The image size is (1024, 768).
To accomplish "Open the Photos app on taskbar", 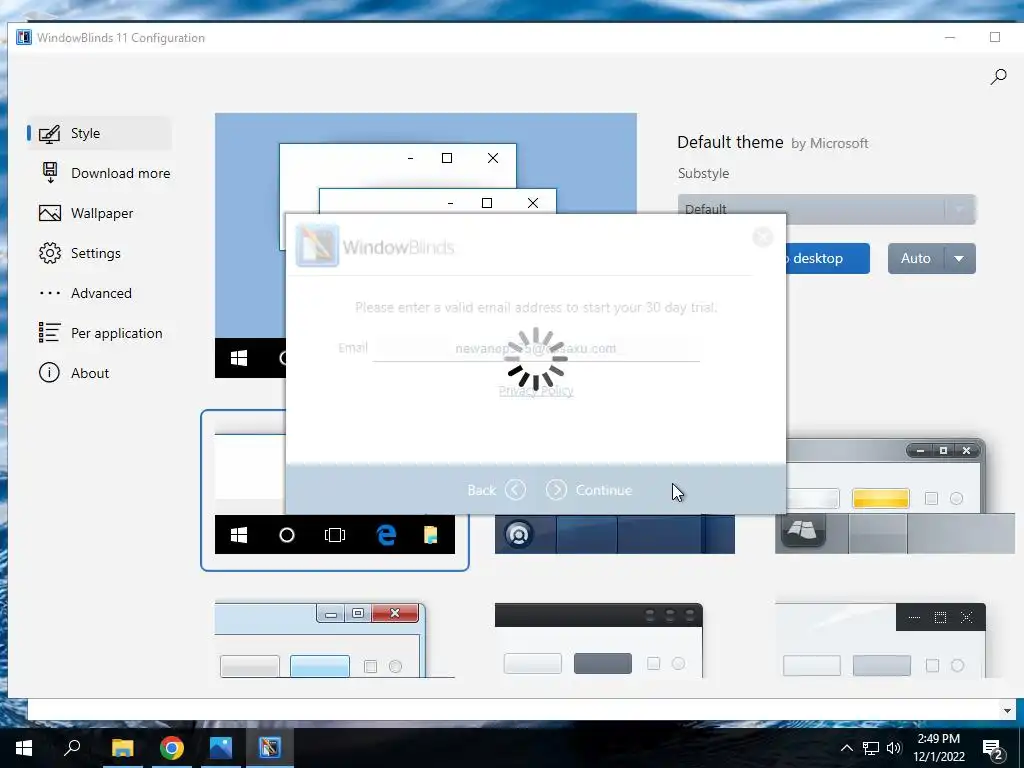I will click(x=221, y=748).
